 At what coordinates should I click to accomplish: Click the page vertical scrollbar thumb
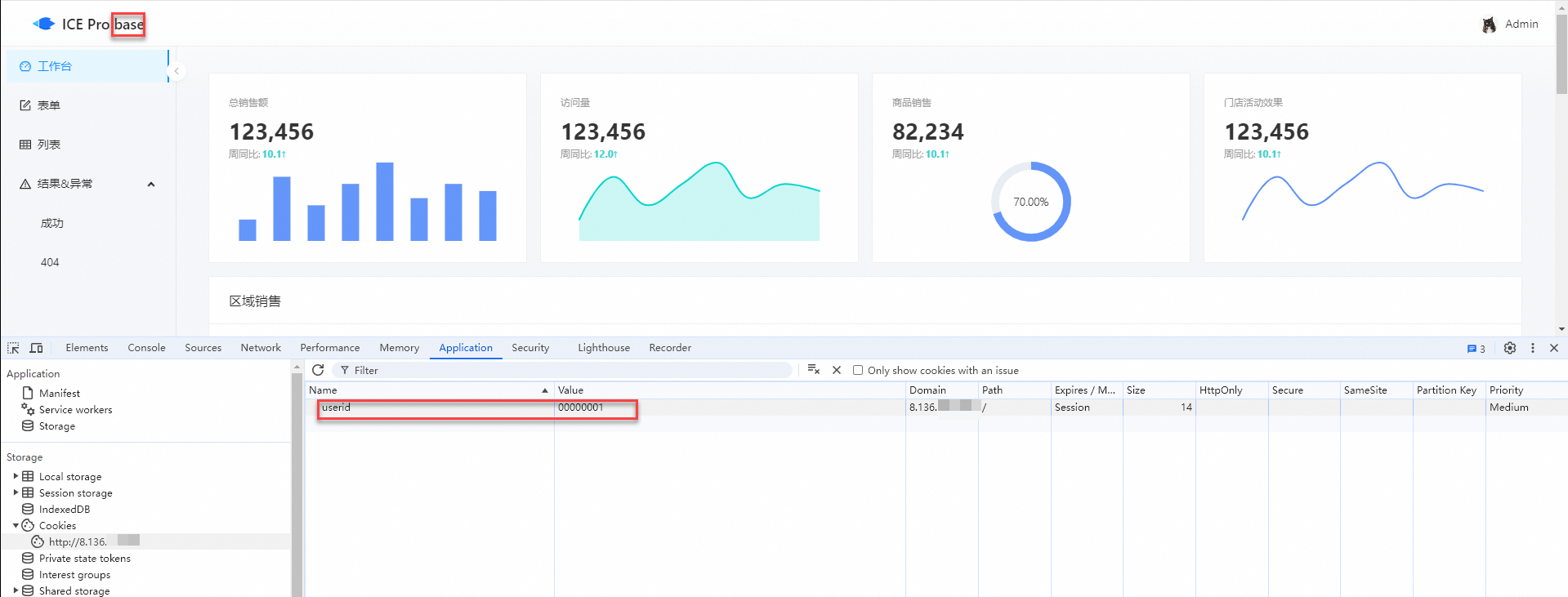[1561, 53]
